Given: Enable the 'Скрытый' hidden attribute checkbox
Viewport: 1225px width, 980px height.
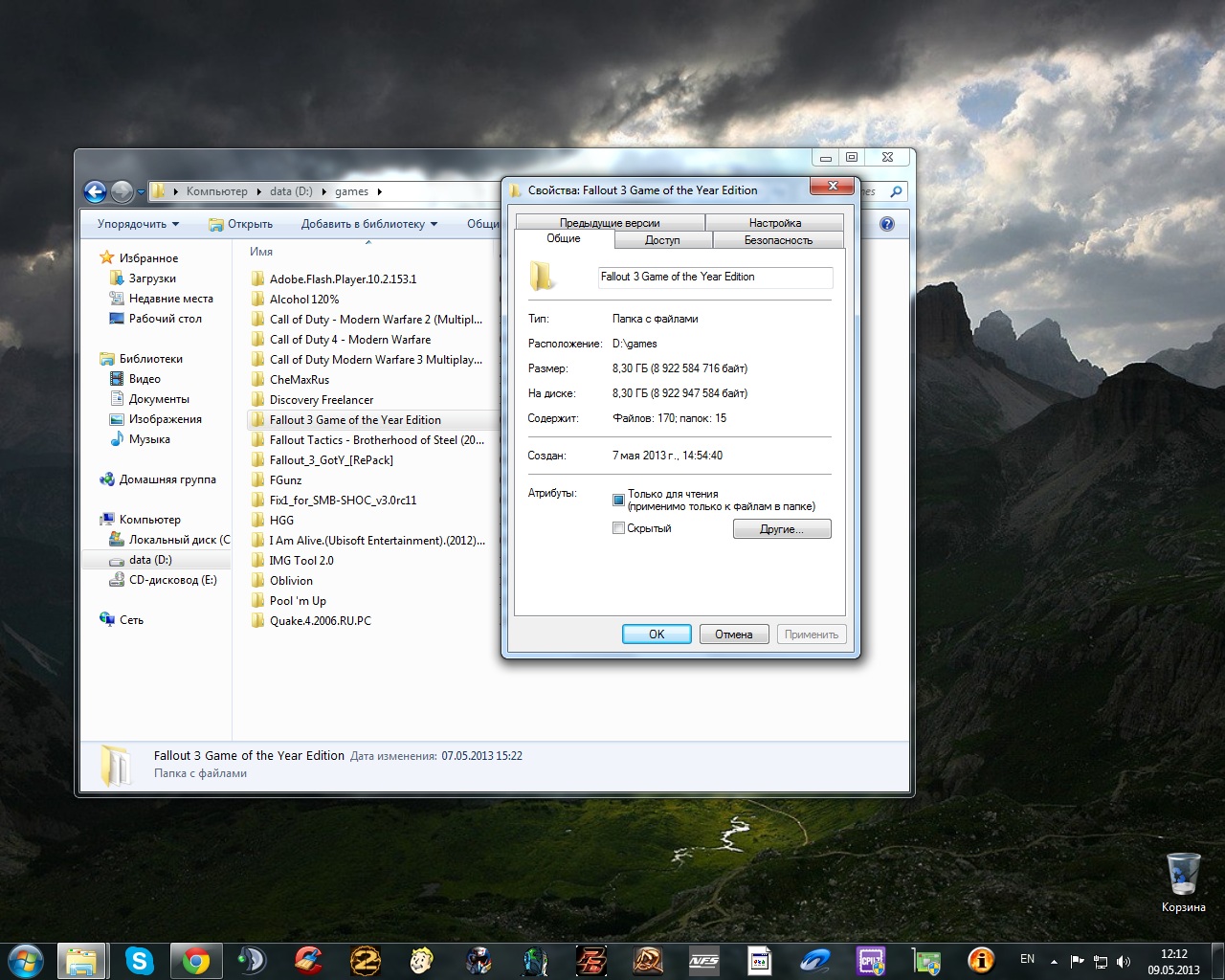Looking at the screenshot, I should point(618,528).
